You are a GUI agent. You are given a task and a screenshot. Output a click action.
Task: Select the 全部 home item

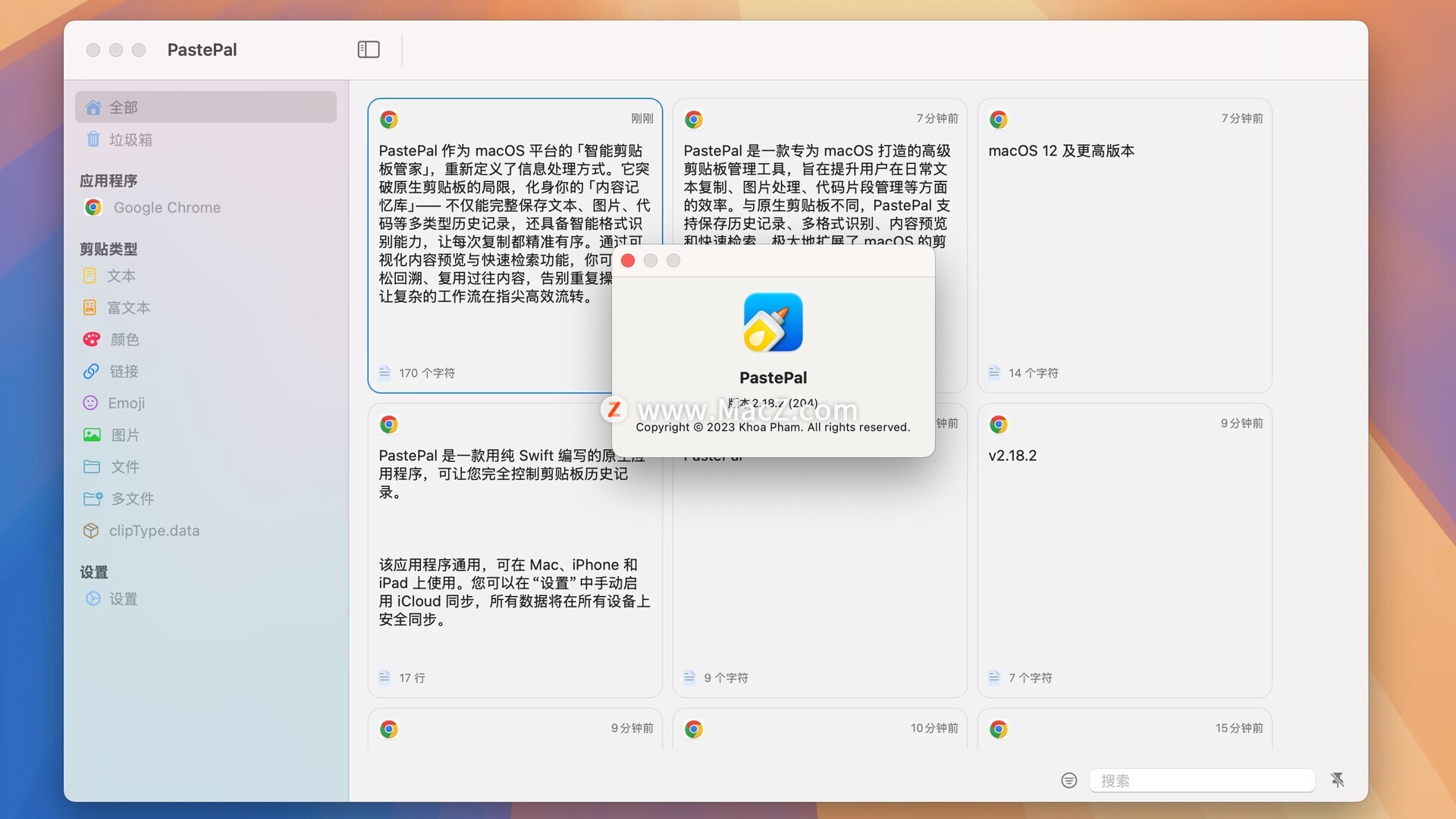click(x=206, y=107)
